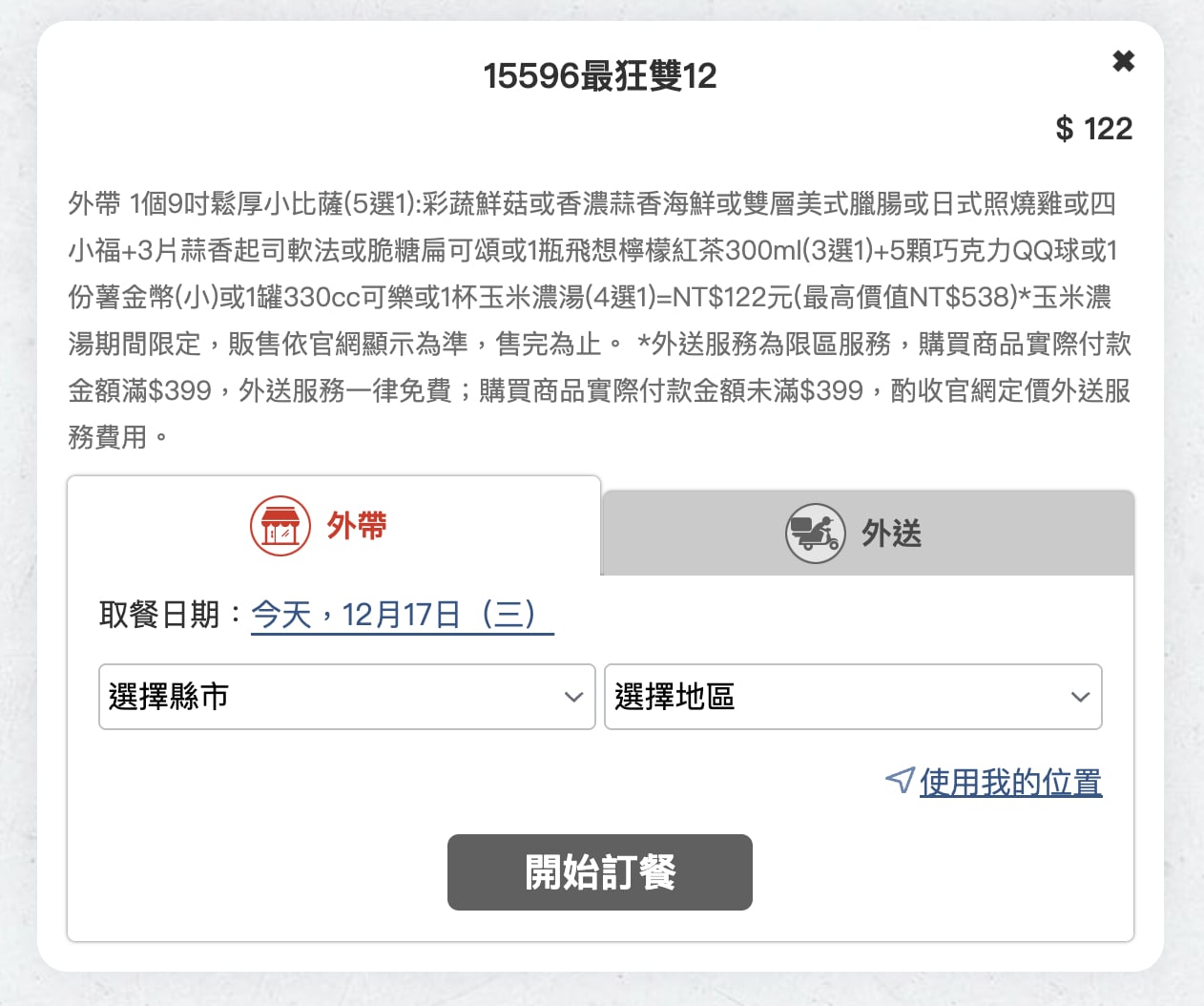Screen dimensions: 1204x1006
Task: Switch back to the 外帶 takeout tab
Action: (x=332, y=525)
